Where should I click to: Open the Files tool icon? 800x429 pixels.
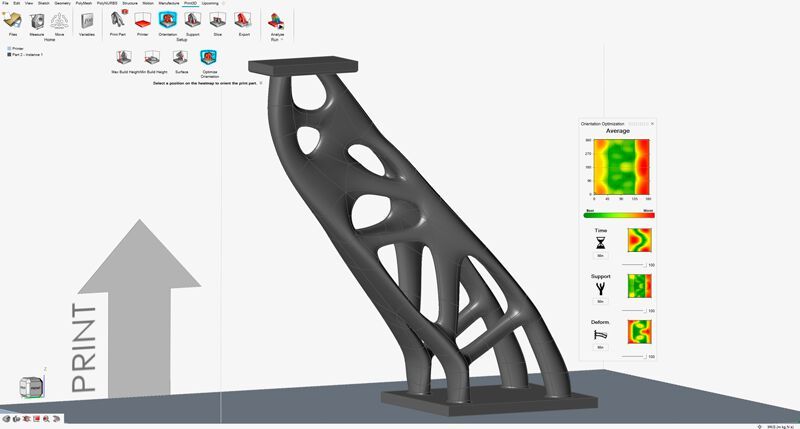[13, 20]
